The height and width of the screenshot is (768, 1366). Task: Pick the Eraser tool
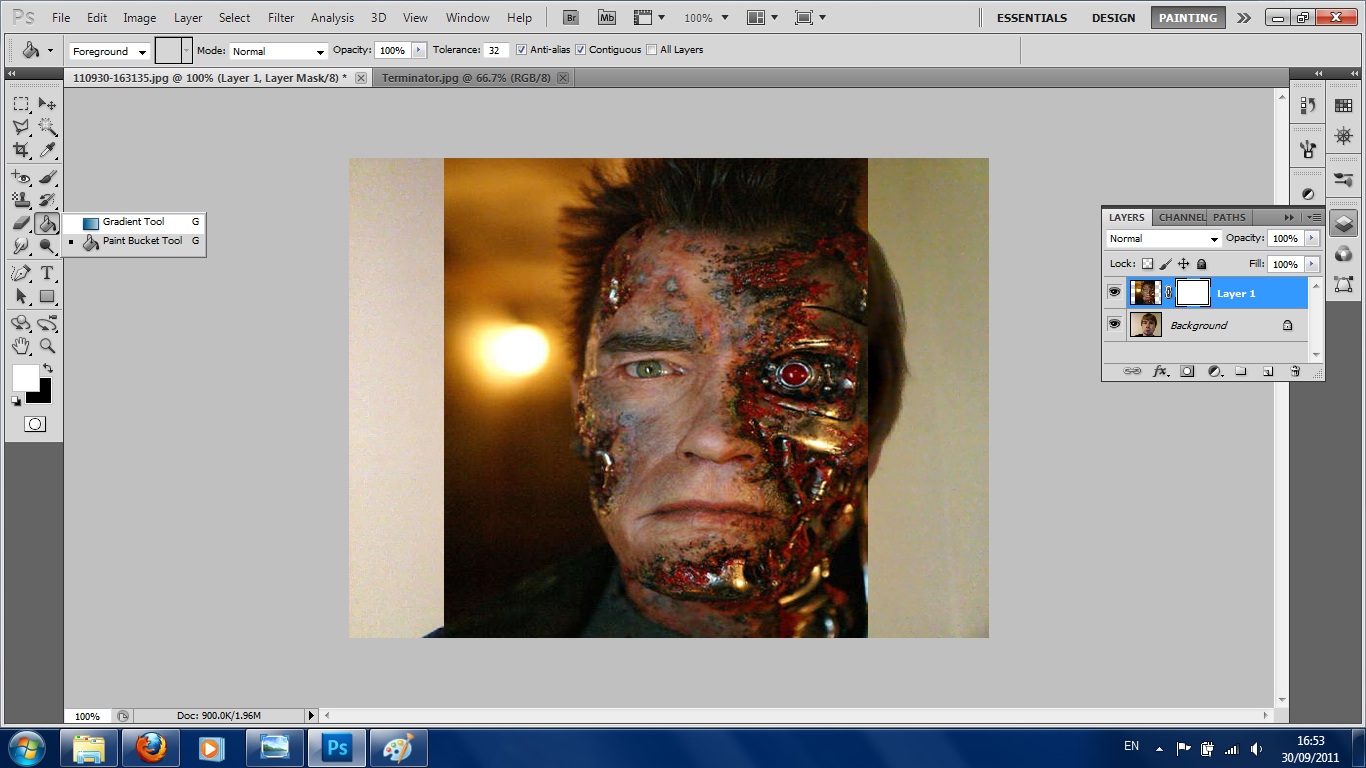(21, 223)
